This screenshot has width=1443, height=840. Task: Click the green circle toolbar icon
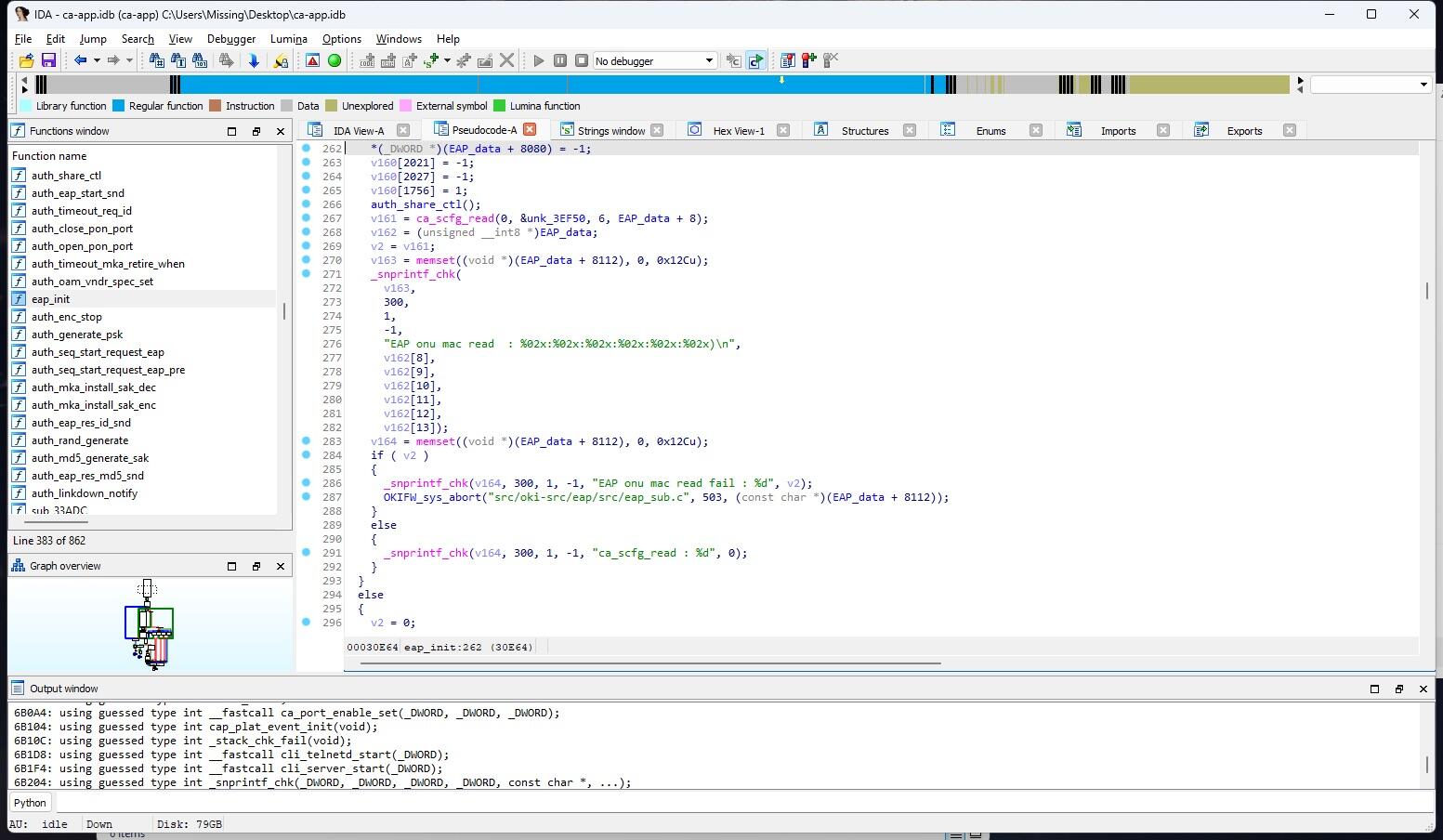(x=335, y=61)
